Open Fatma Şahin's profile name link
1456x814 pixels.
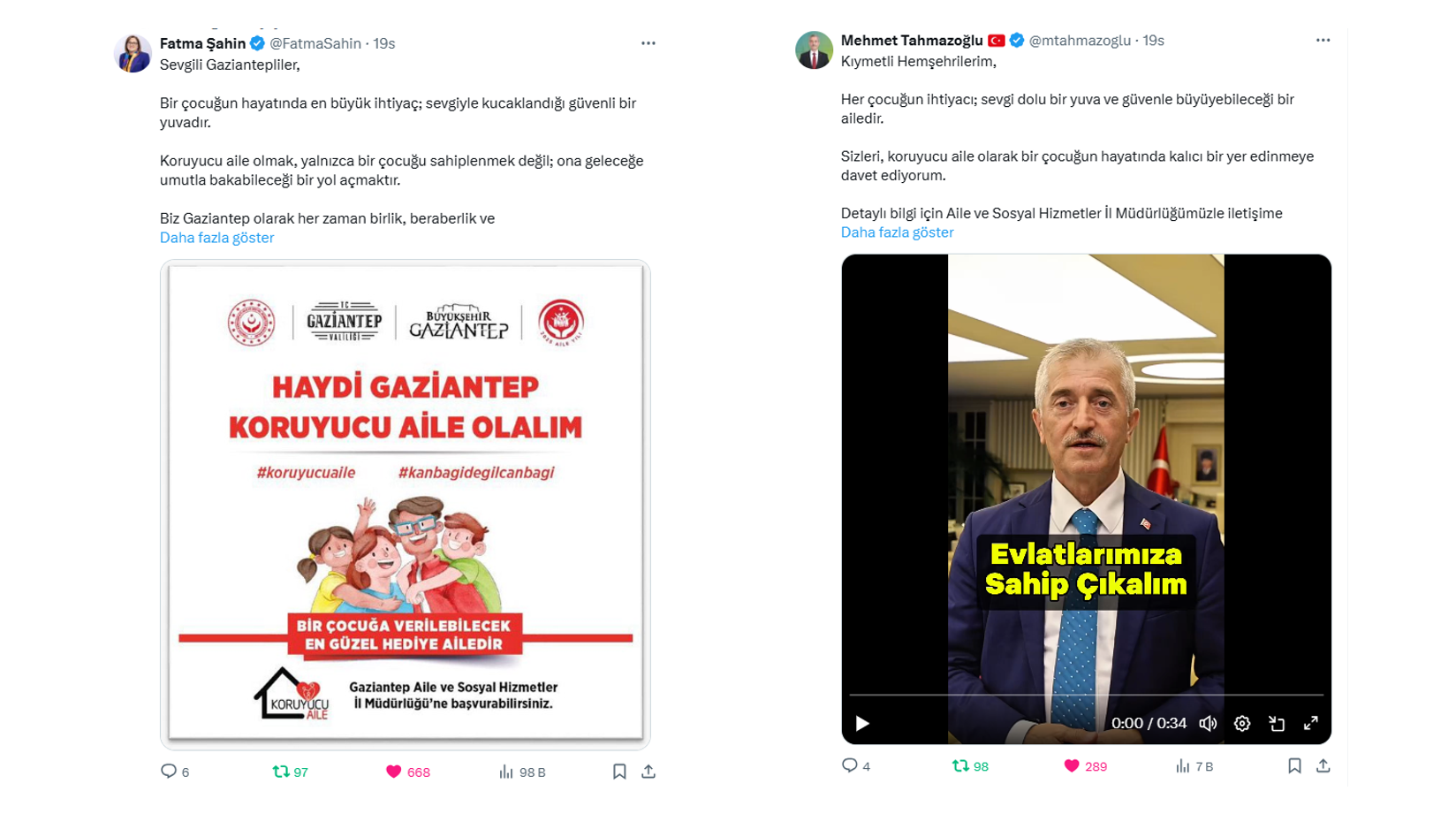(x=202, y=43)
